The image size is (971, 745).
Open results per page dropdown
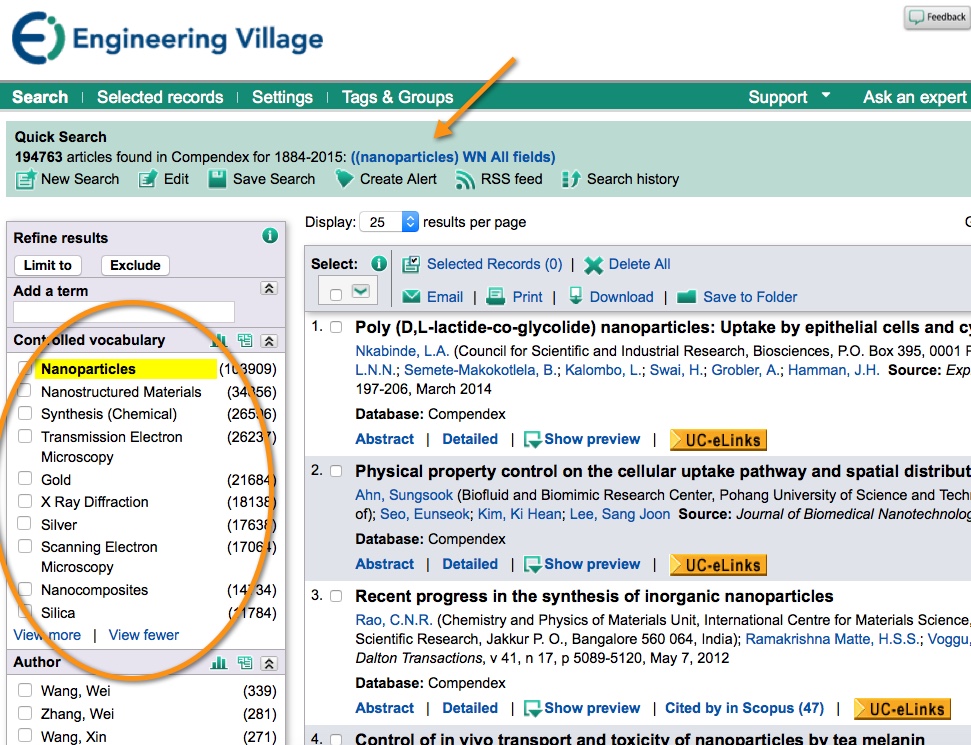[390, 222]
